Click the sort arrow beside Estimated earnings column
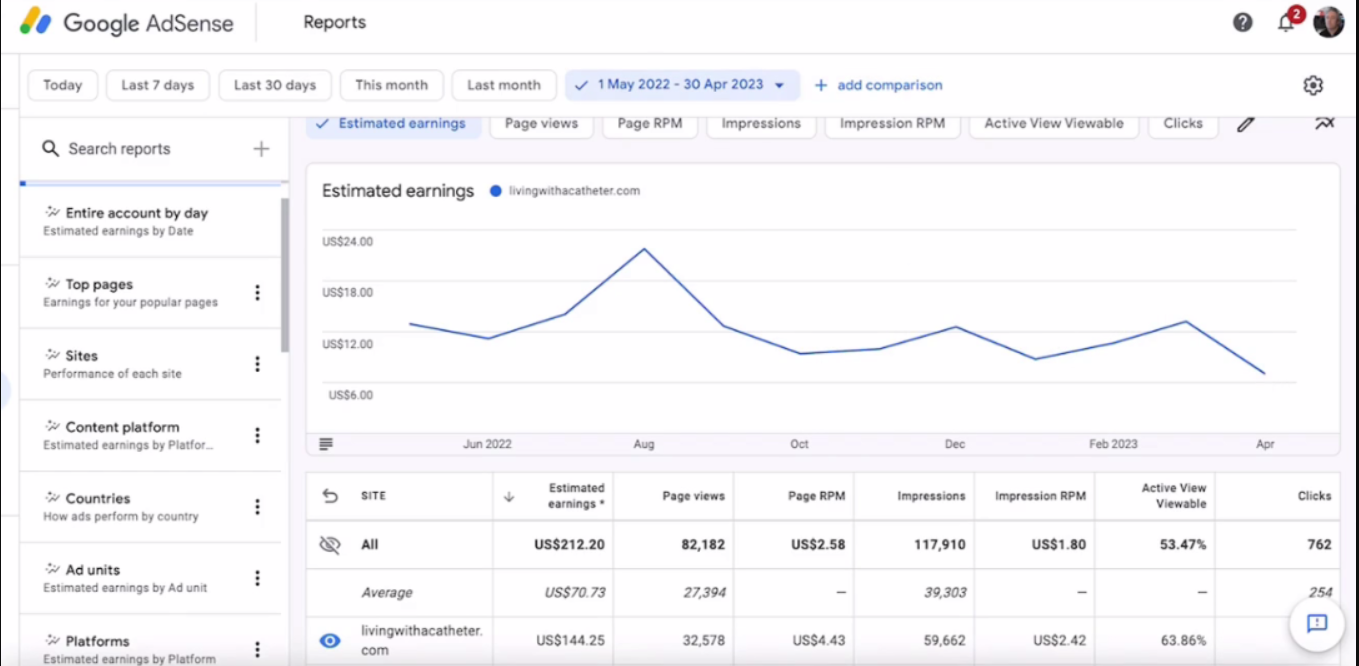The width and height of the screenshot is (1359, 666). coord(508,496)
